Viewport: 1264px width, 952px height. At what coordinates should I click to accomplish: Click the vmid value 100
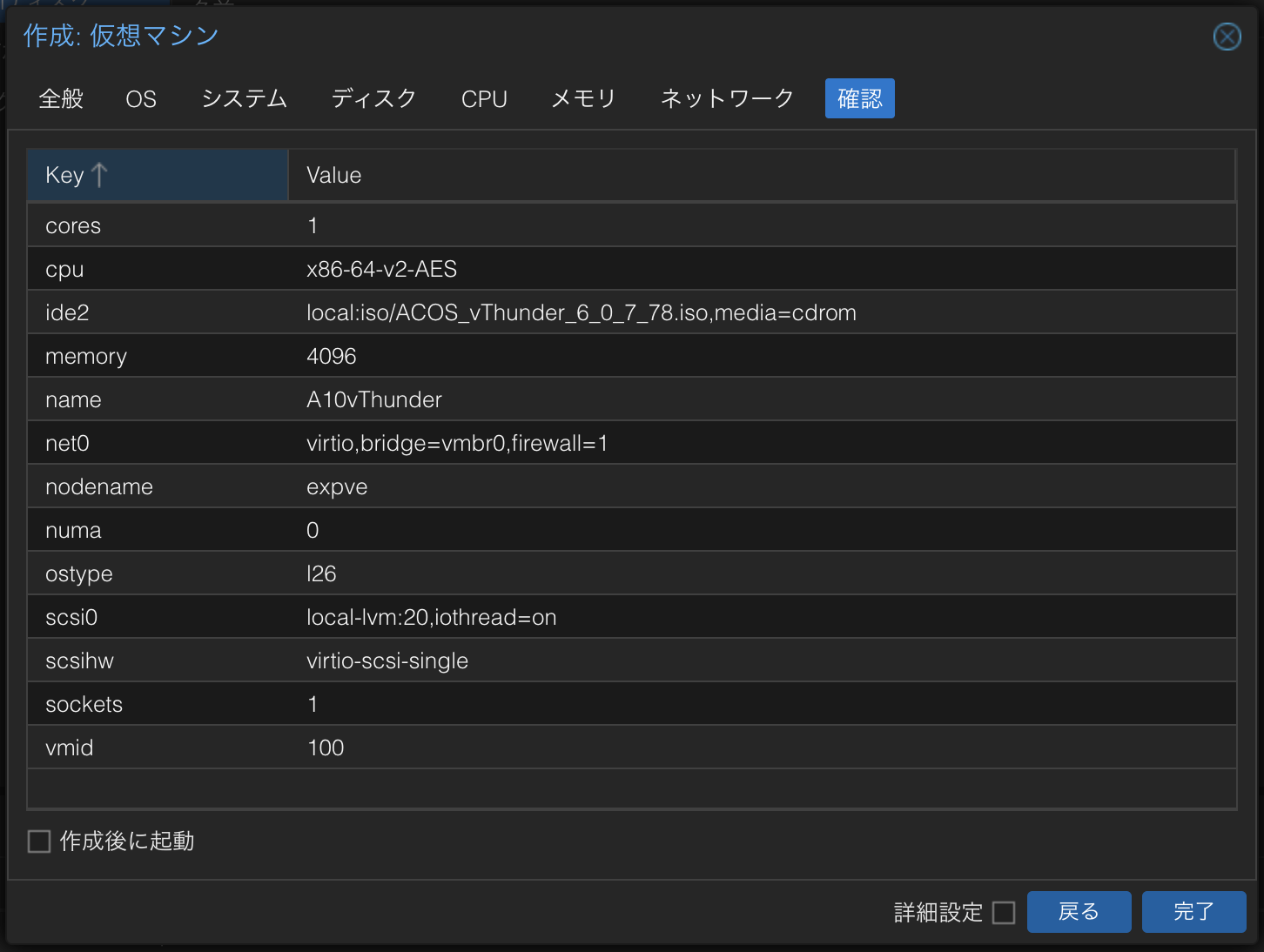[x=326, y=748]
